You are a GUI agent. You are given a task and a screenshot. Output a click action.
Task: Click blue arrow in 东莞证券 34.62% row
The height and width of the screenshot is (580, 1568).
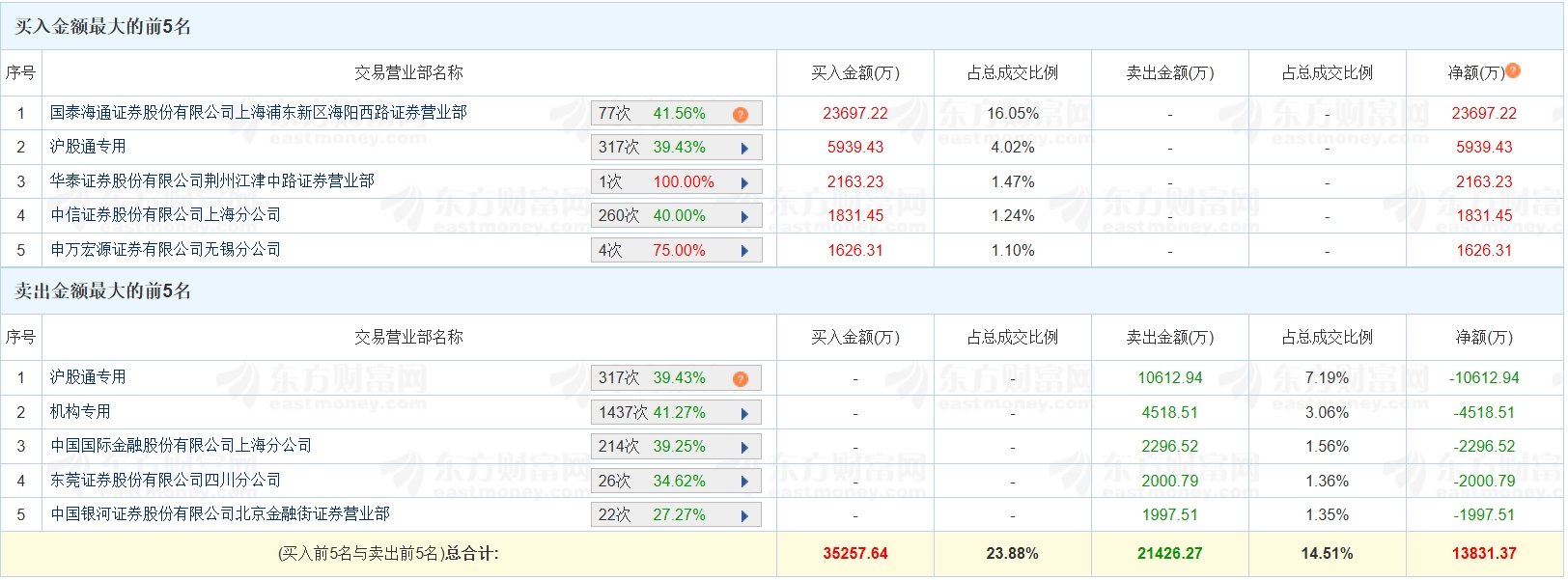(x=744, y=482)
